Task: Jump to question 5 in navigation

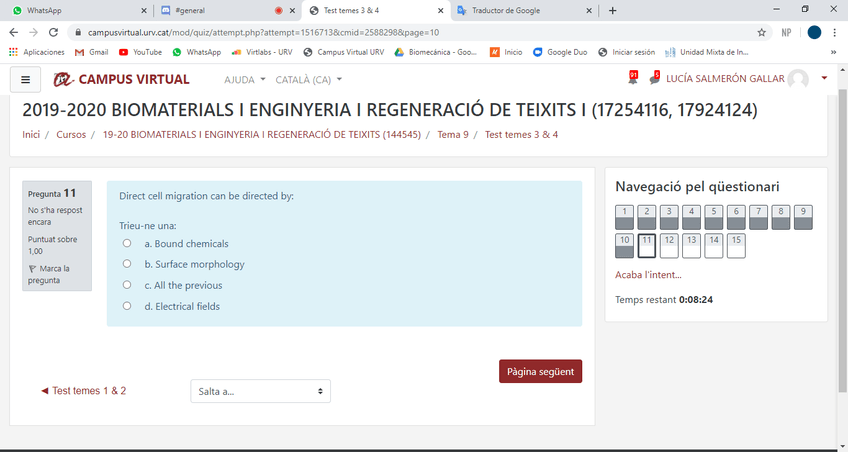Action: click(714, 217)
